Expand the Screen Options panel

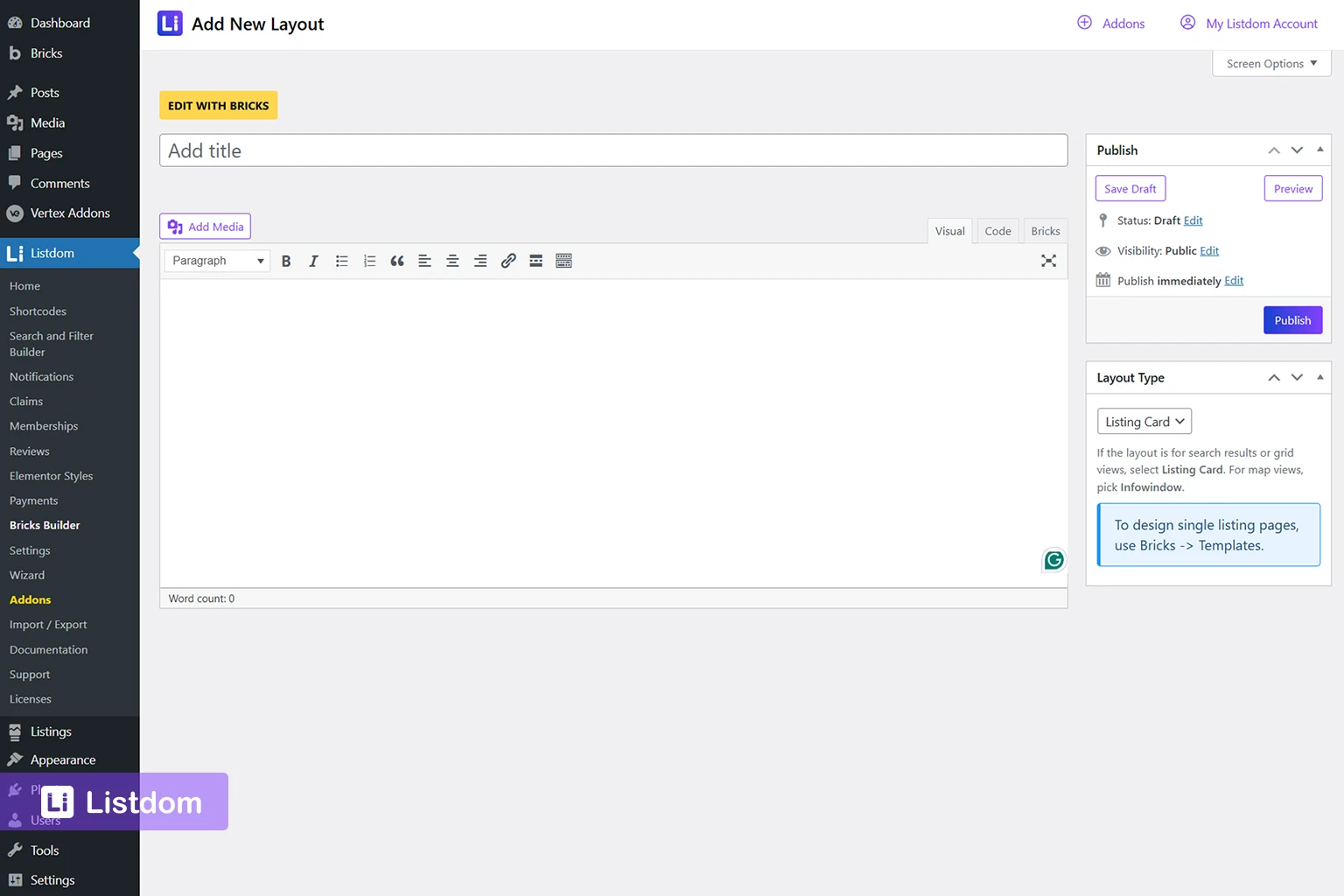[x=1270, y=64]
